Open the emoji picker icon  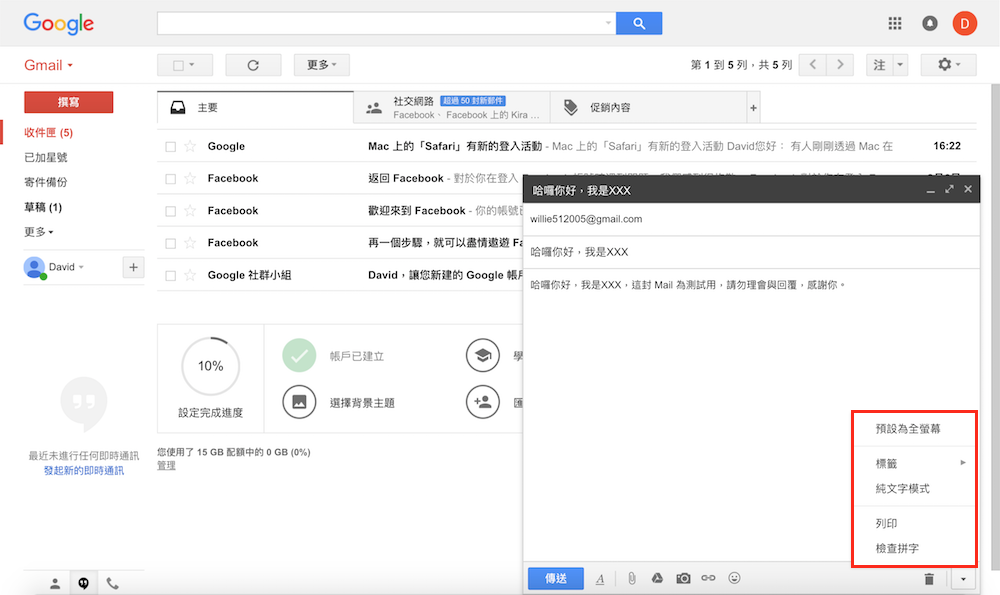coord(735,578)
